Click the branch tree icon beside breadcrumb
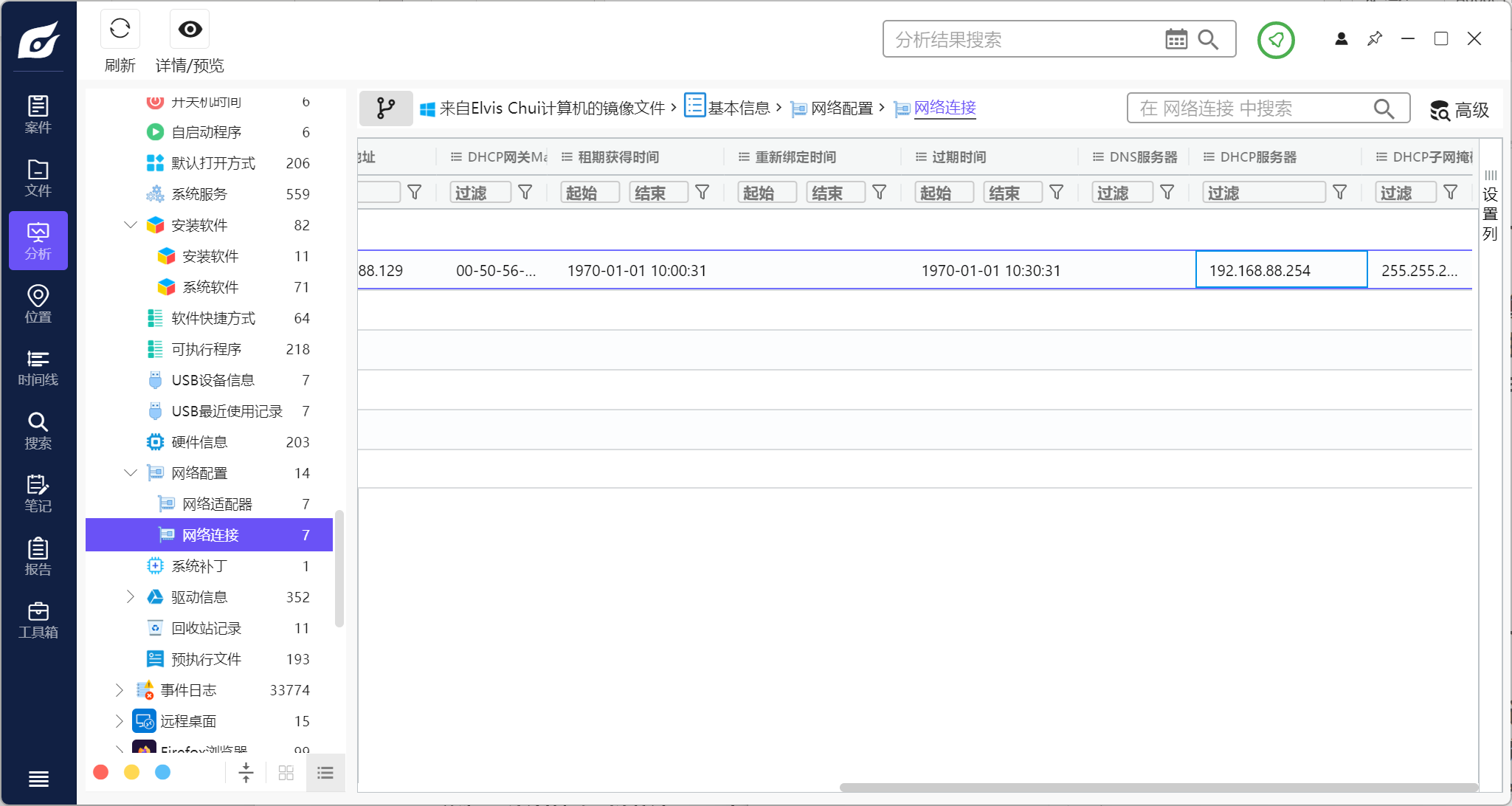The height and width of the screenshot is (806, 1512). 386,108
